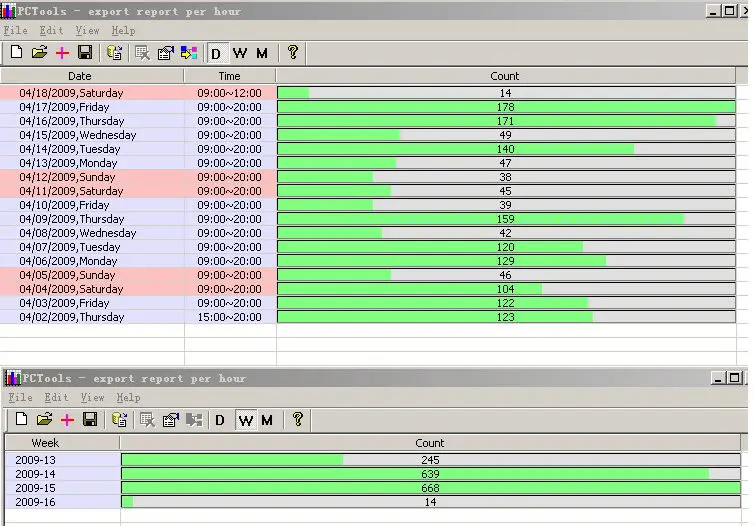Click the list filter icon in top window toolbar

(x=143, y=53)
